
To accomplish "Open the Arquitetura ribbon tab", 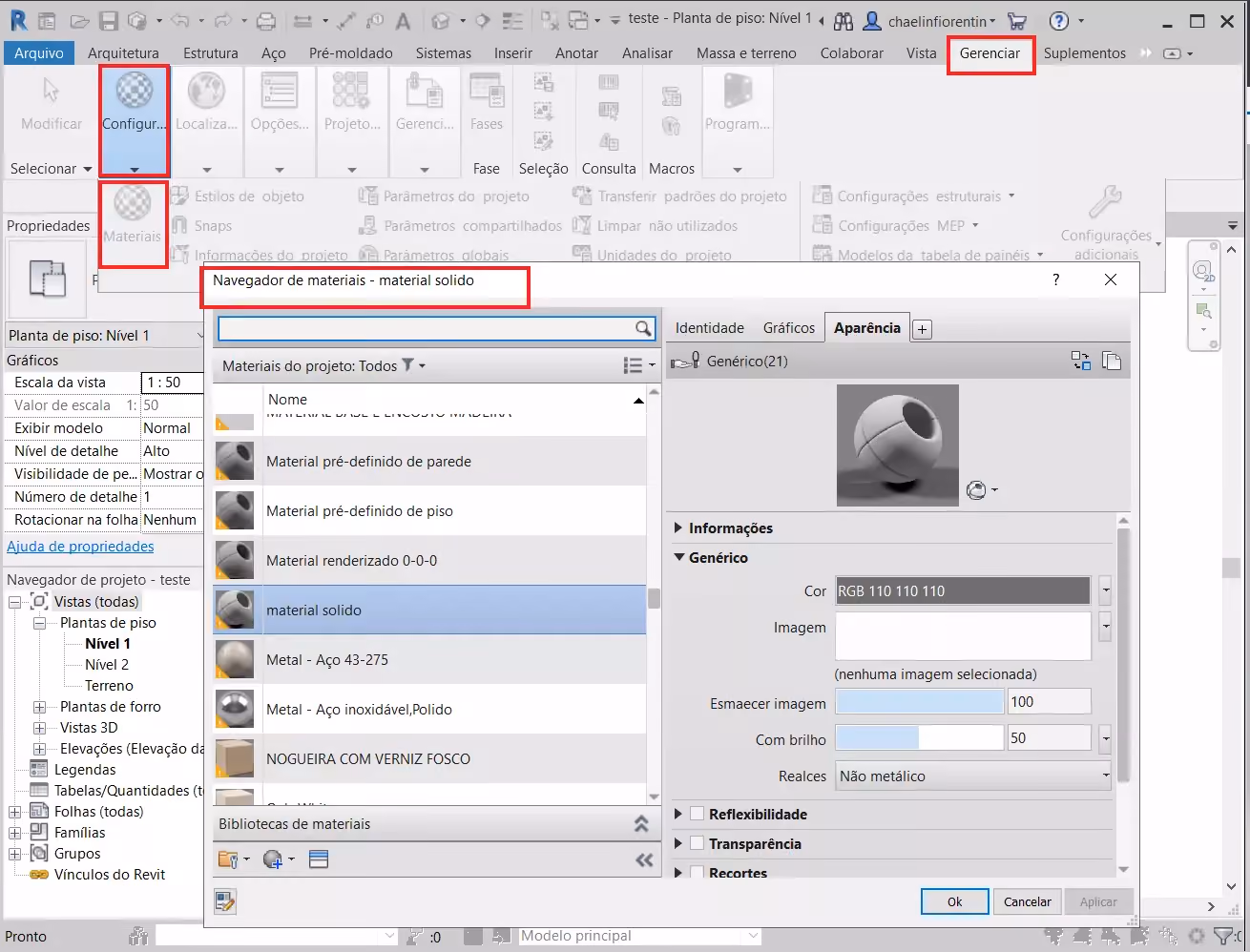I will click(x=123, y=53).
